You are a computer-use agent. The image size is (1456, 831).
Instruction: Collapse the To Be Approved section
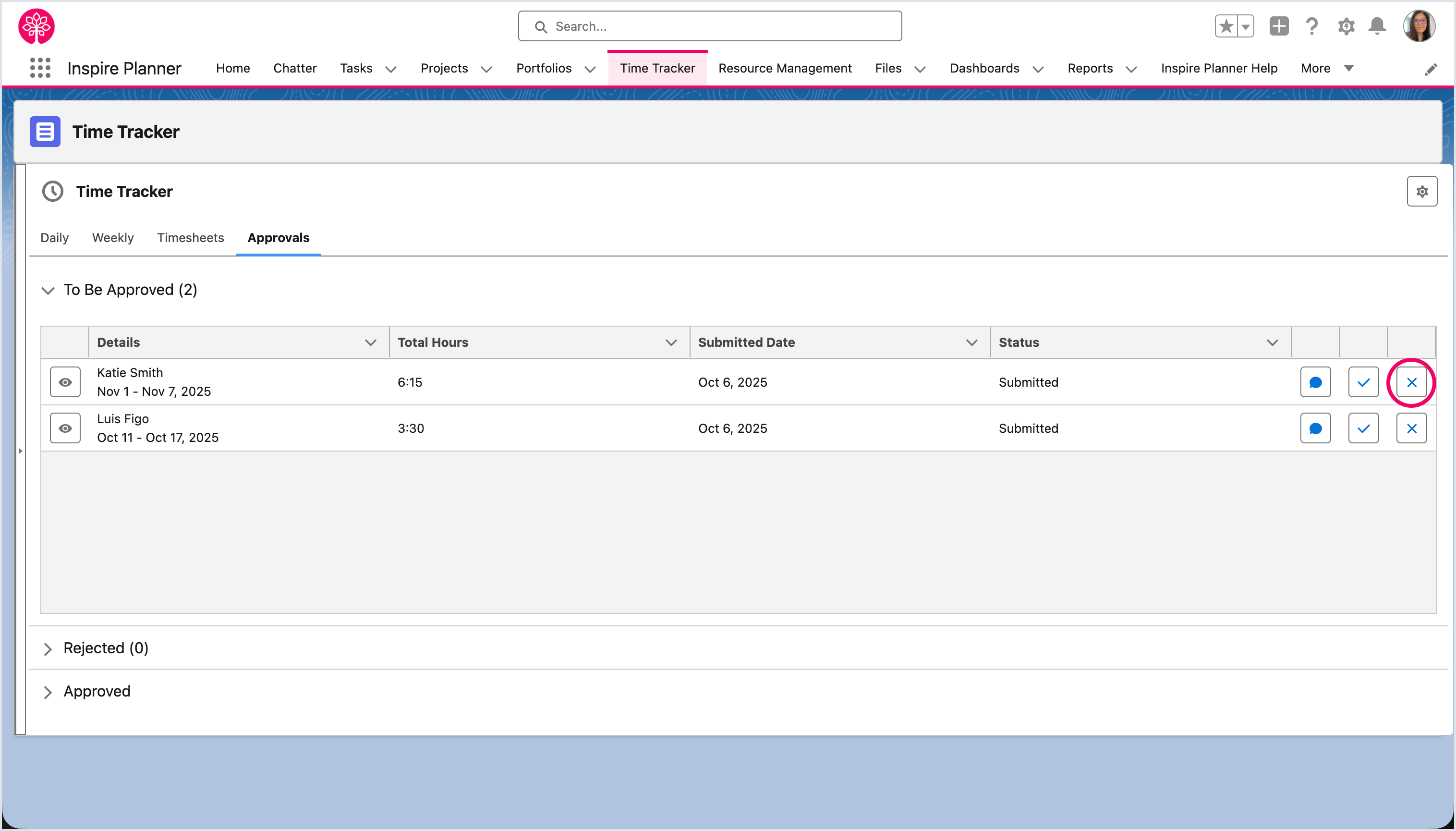click(48, 291)
